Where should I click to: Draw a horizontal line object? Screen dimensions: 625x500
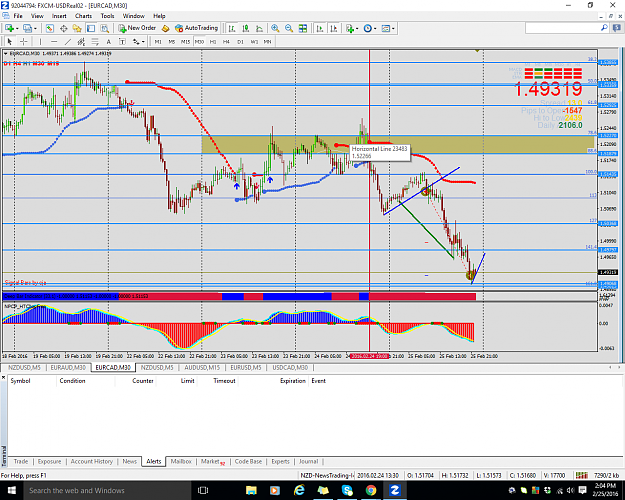tap(54, 41)
